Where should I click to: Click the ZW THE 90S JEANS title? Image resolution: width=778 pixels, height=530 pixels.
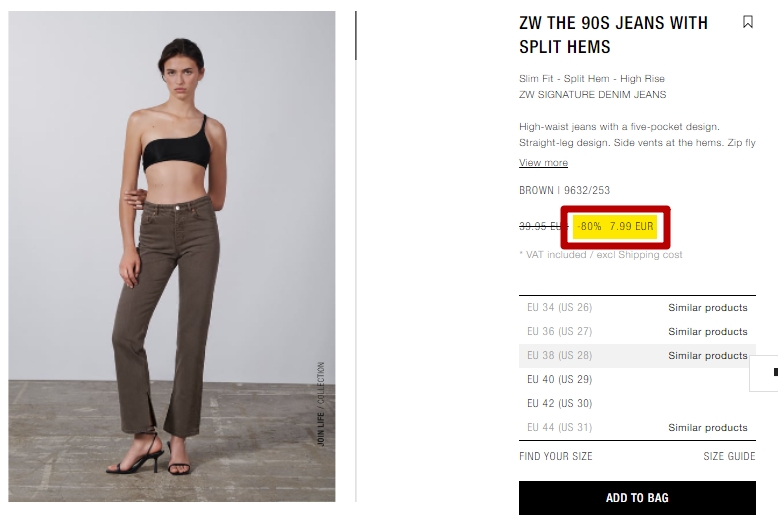pos(613,35)
